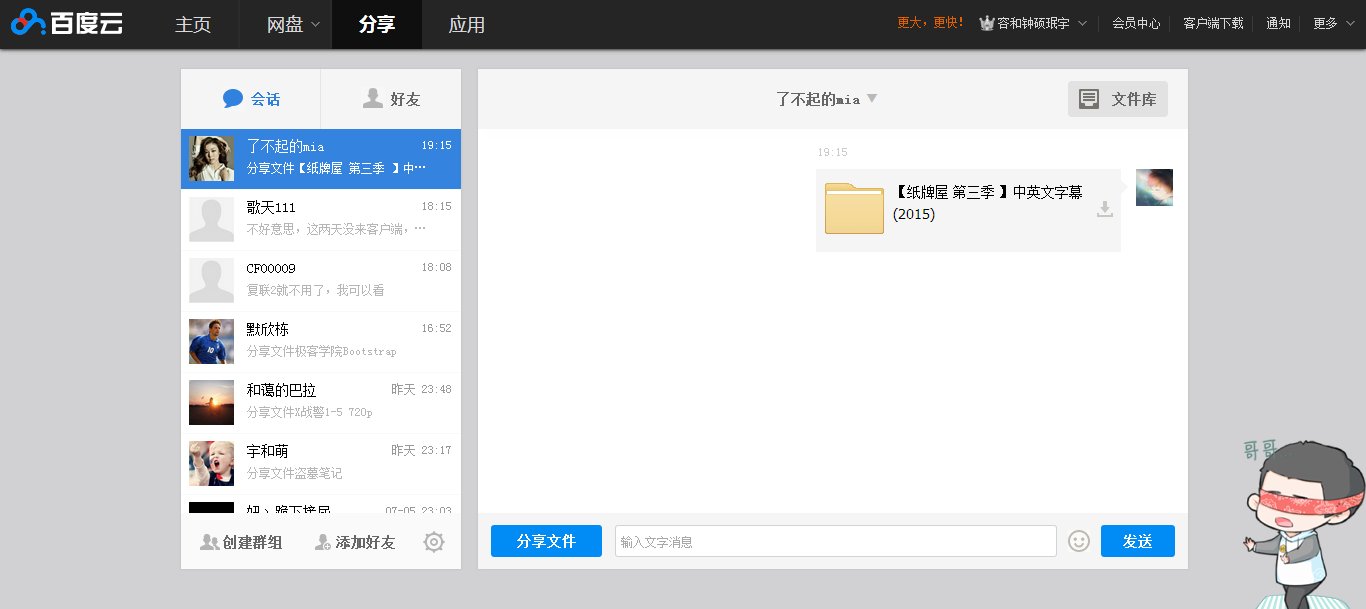This screenshot has width=1366, height=609.
Task: Go to the 主页 home page
Action: (193, 24)
